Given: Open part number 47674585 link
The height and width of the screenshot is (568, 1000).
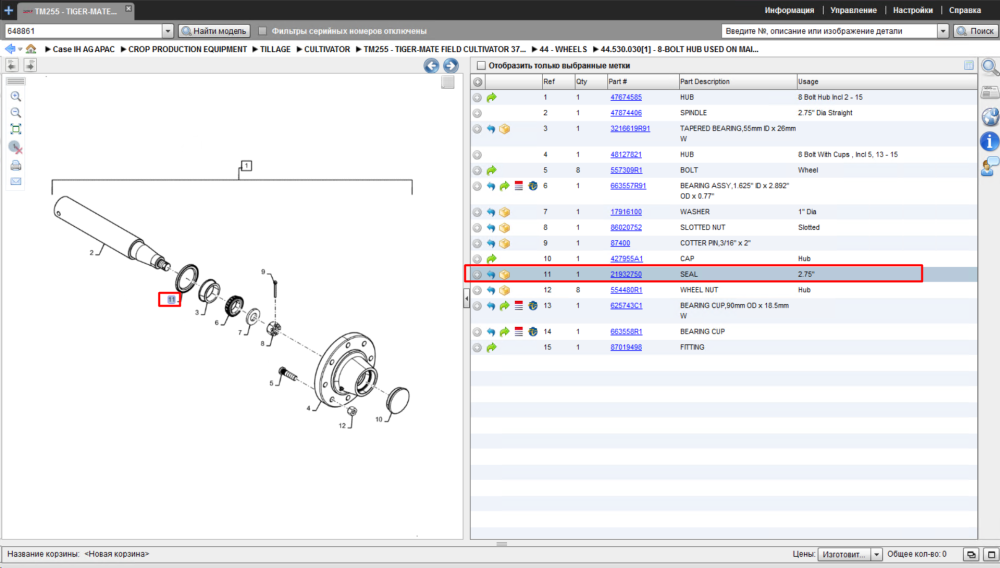Looking at the screenshot, I should pos(626,98).
